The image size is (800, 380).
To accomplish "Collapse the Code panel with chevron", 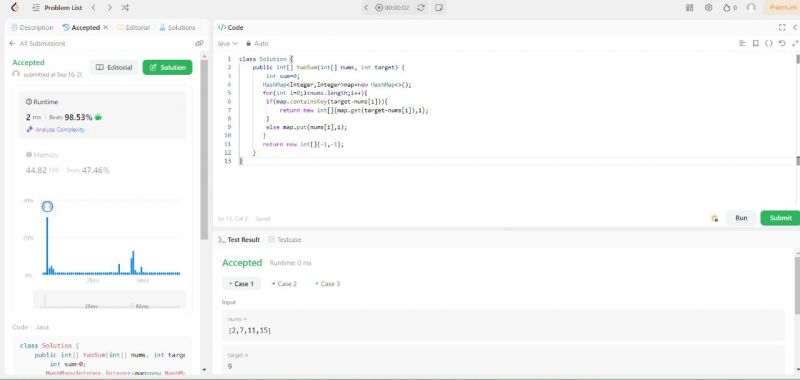I will (x=795, y=28).
